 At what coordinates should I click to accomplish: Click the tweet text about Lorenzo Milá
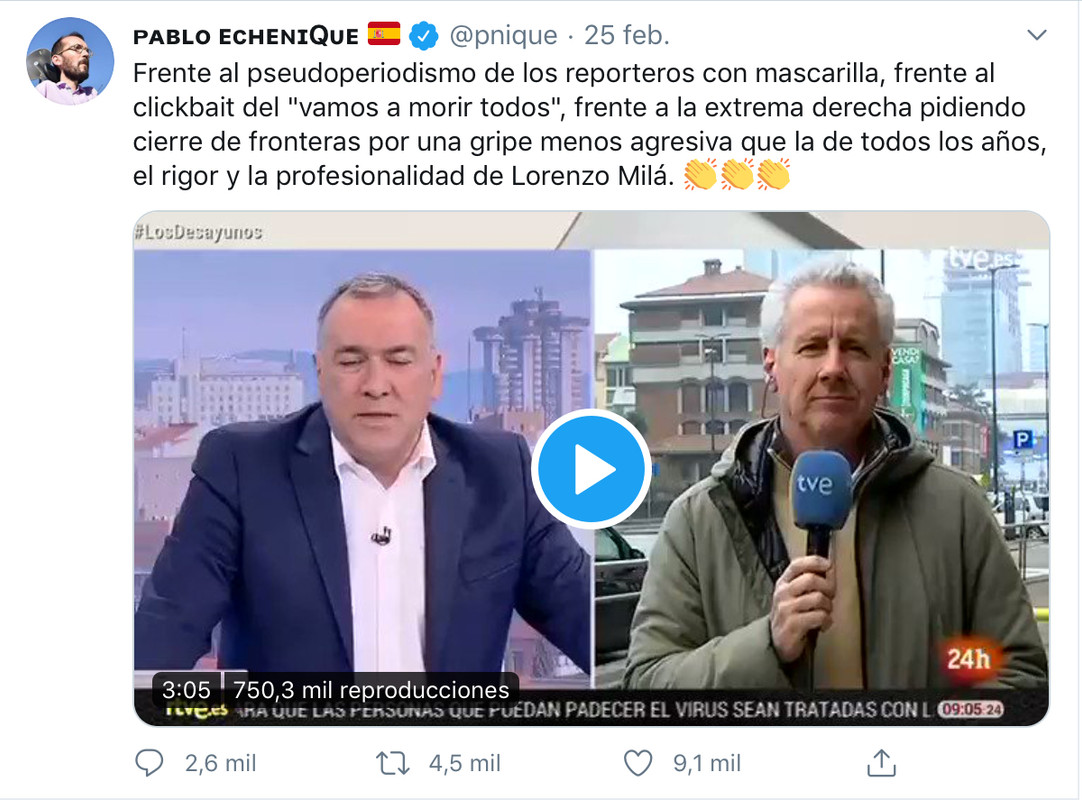coord(590,124)
